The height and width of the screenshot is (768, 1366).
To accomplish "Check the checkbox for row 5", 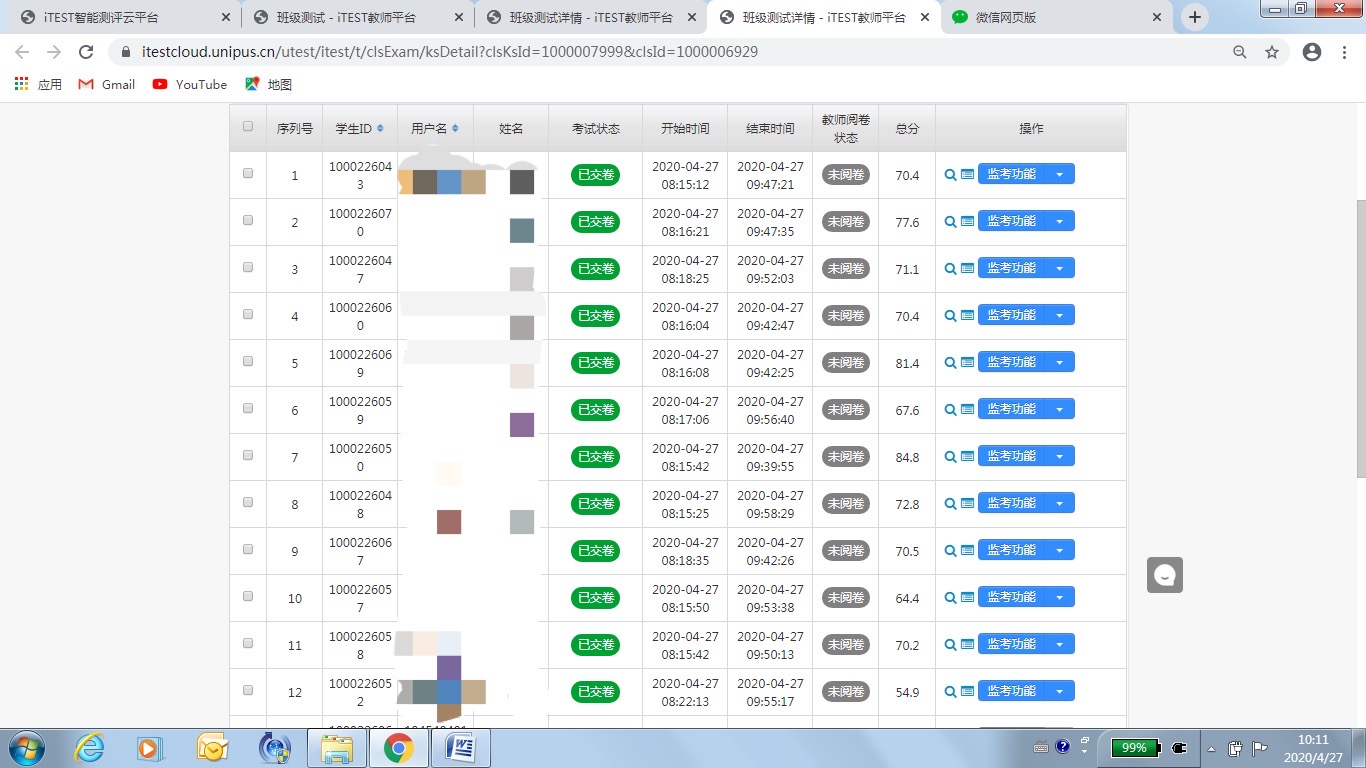I will (x=248, y=361).
